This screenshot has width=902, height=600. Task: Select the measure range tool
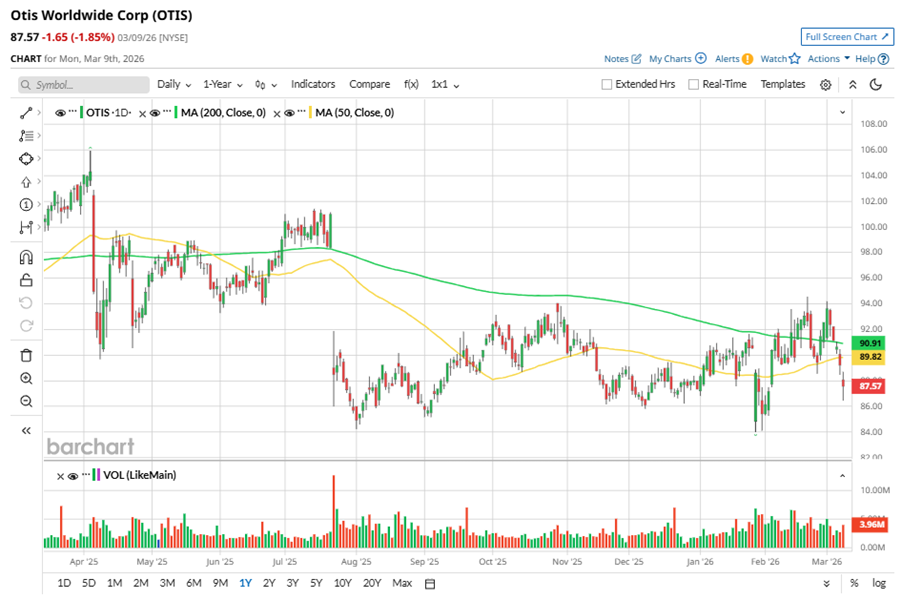[x=26, y=228]
